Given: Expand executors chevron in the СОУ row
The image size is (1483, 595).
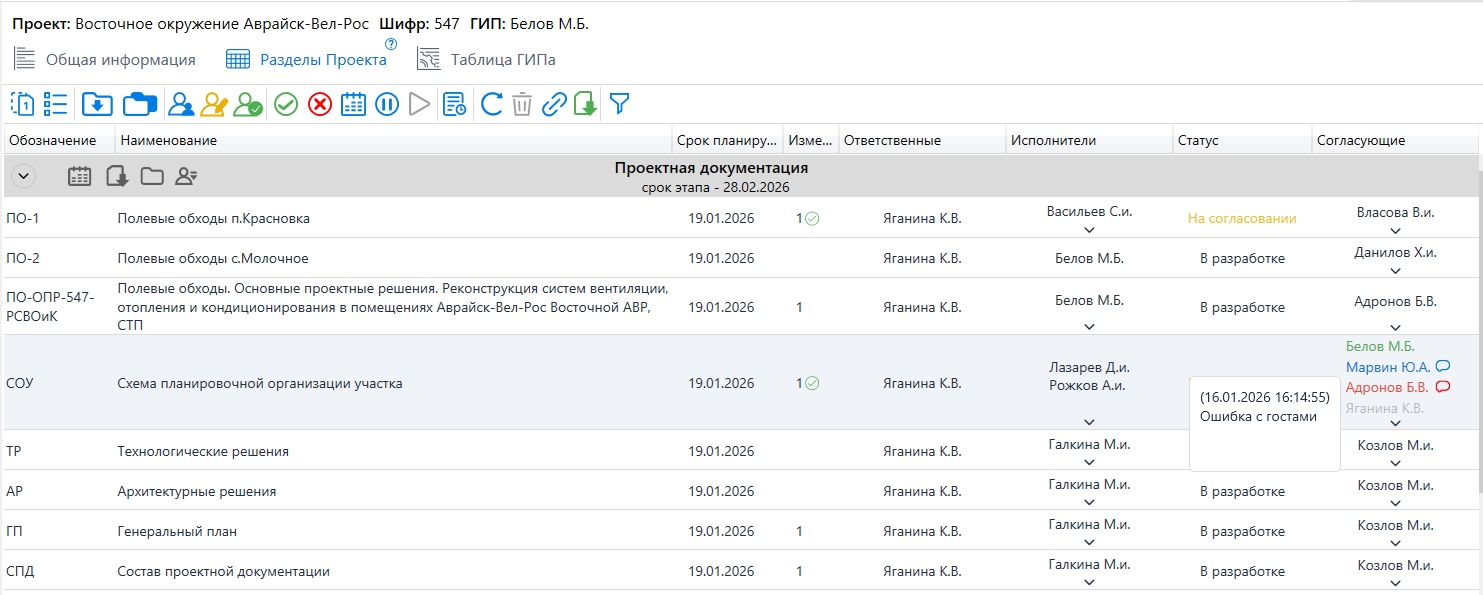Looking at the screenshot, I should 1089,422.
